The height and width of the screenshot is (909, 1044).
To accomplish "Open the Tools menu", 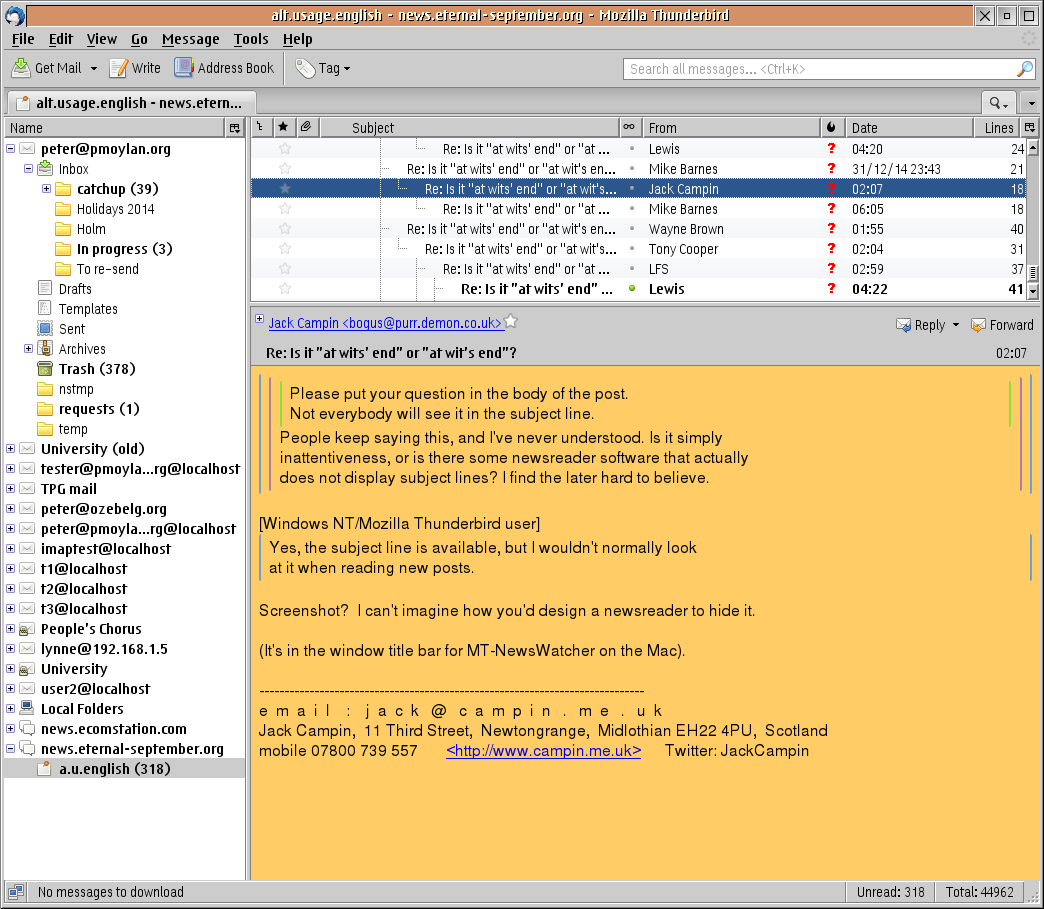I will (250, 39).
